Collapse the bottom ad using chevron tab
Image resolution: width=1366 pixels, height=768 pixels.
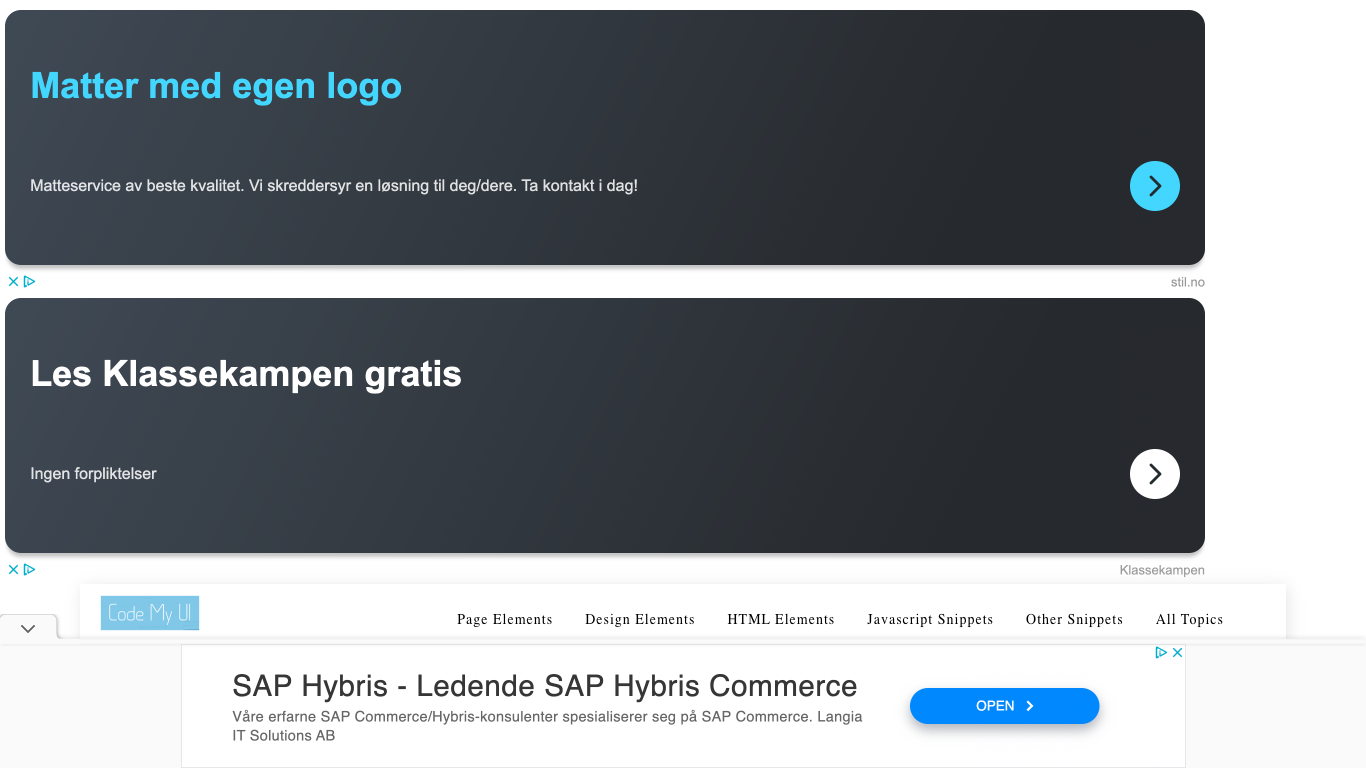click(28, 628)
